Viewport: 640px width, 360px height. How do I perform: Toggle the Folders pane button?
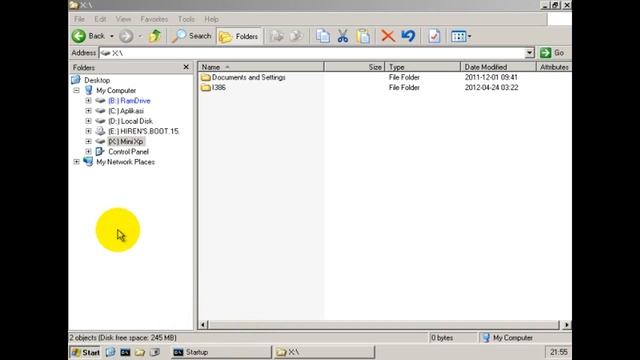[239, 36]
